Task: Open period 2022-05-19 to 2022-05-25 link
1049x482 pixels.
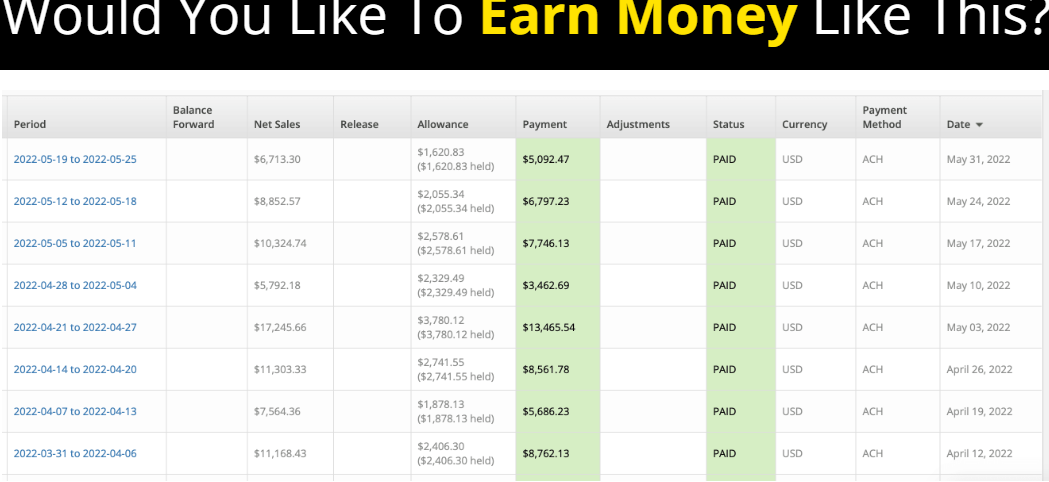Action: (x=75, y=159)
